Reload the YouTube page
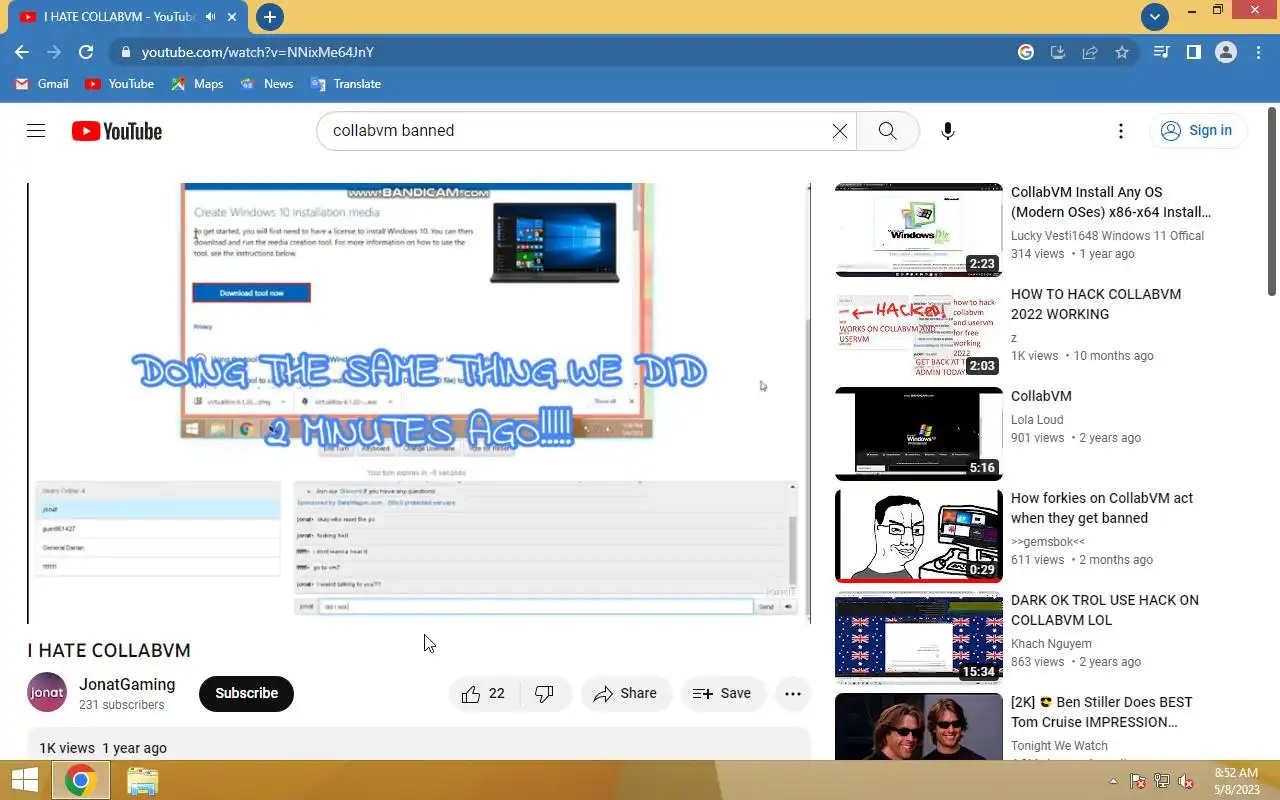 [x=86, y=52]
